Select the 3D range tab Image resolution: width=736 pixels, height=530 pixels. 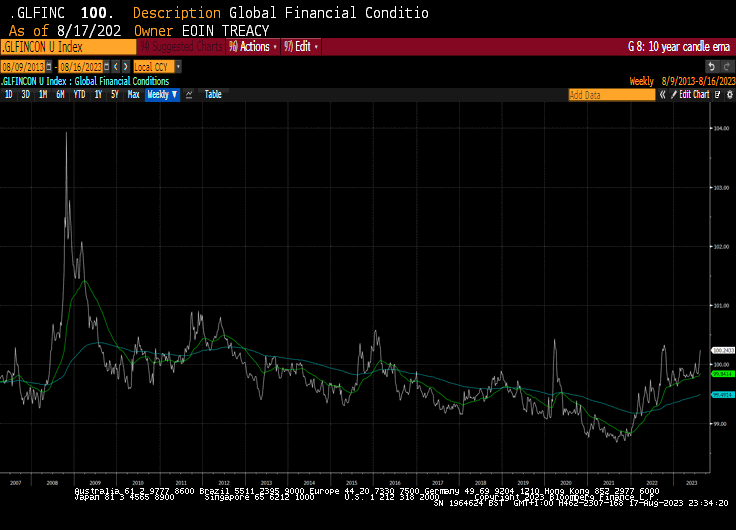point(25,95)
